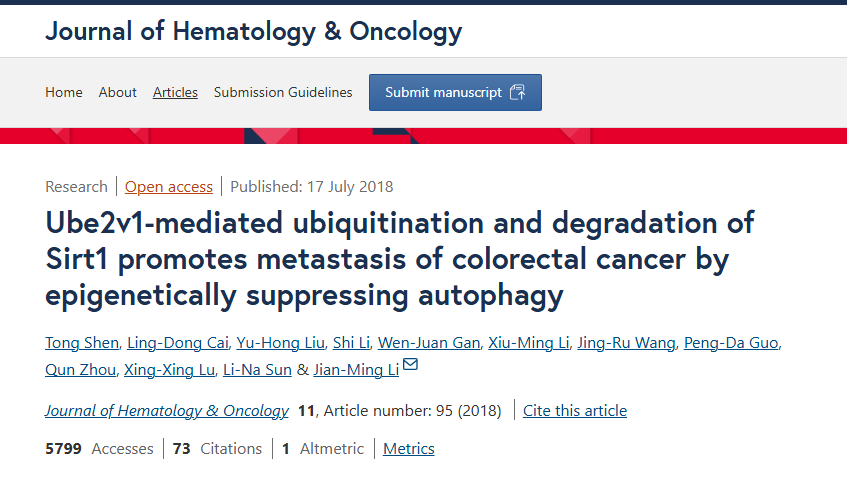Click the Open access link
Image resolution: width=847 pixels, height=486 pixels.
point(169,187)
